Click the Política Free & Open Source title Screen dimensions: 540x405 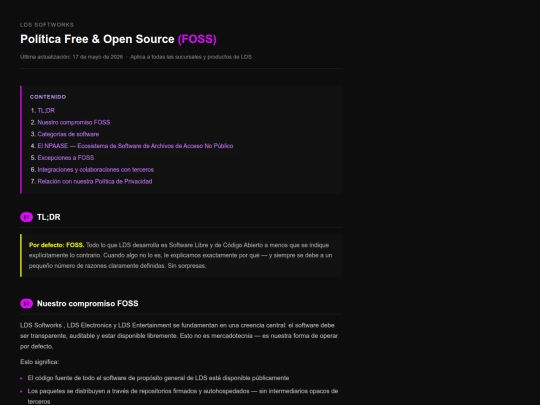[x=118, y=39]
